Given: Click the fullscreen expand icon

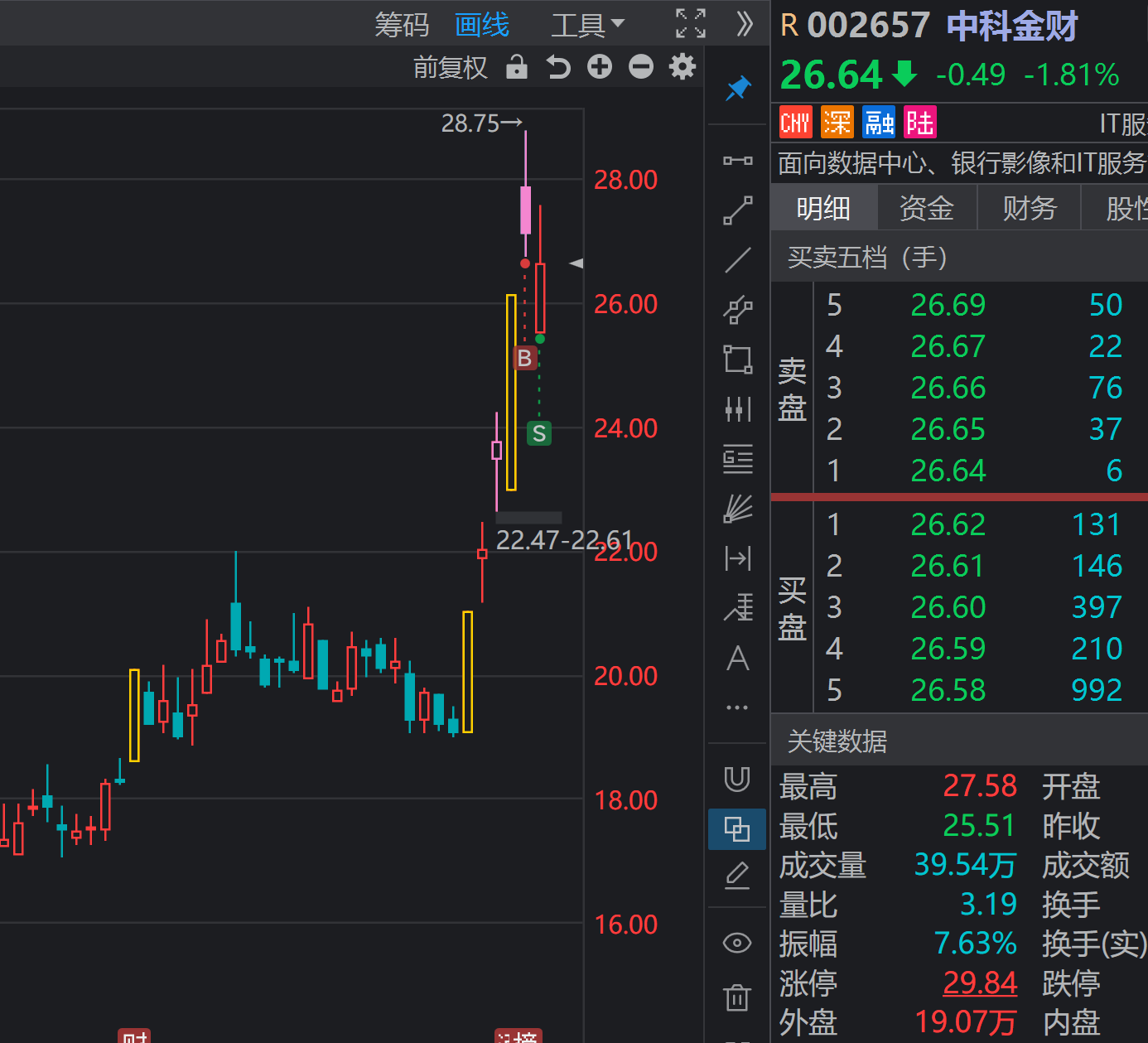Looking at the screenshot, I should point(691,24).
